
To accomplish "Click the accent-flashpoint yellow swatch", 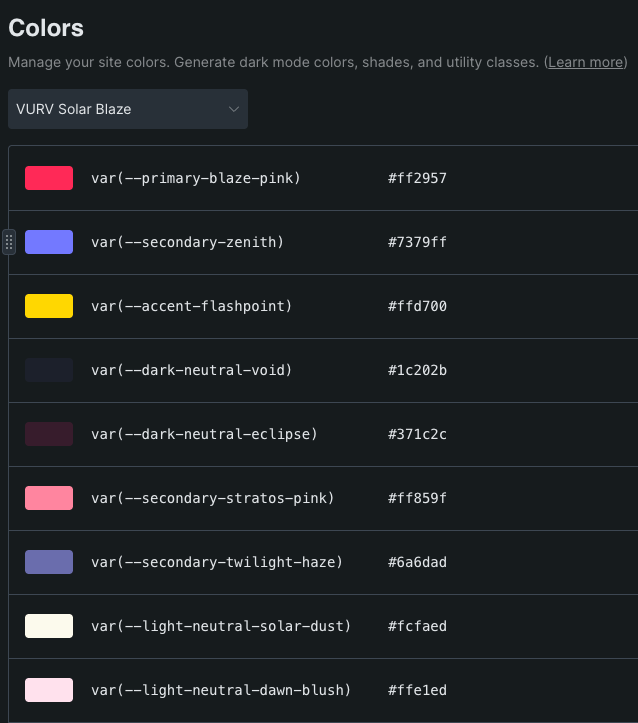I will pyautogui.click(x=49, y=306).
